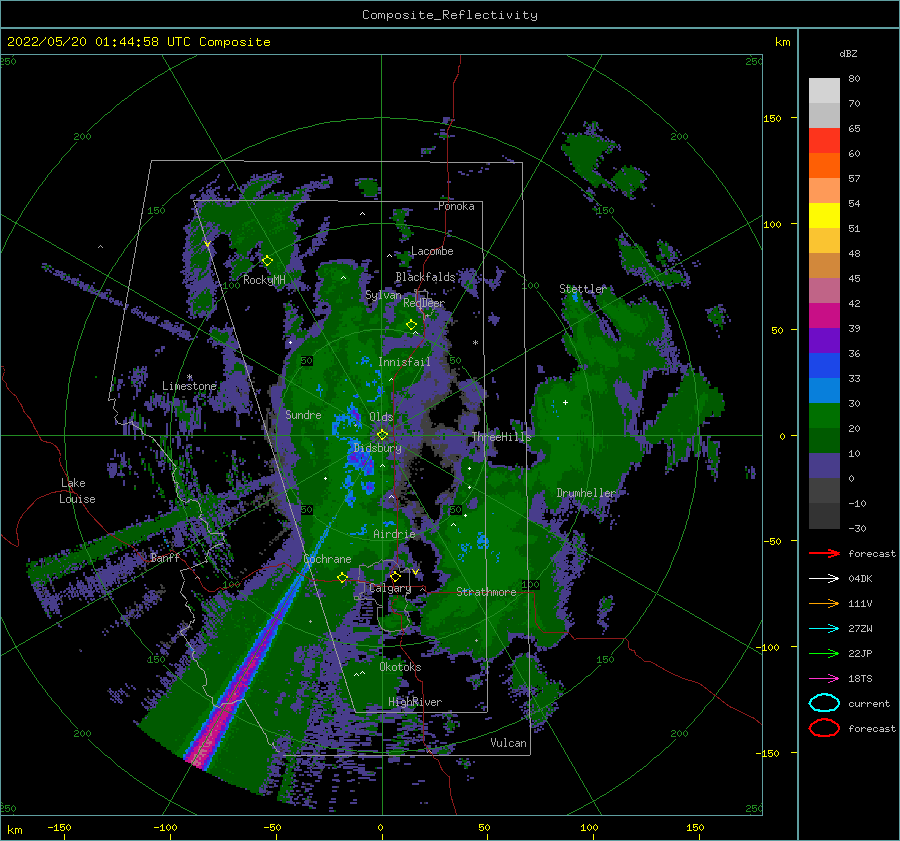Click the yellow radar marker near Olds

[382, 435]
